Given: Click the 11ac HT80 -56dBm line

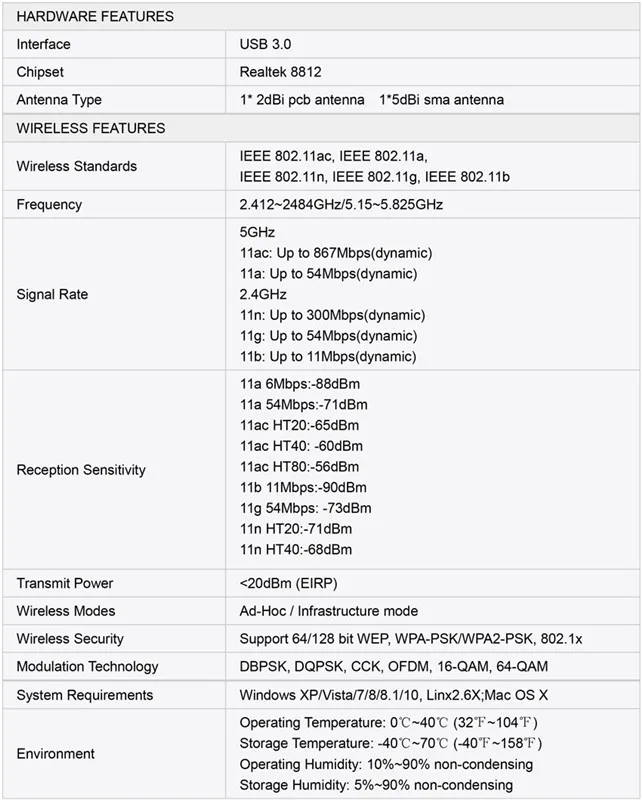Looking at the screenshot, I should (300, 467).
